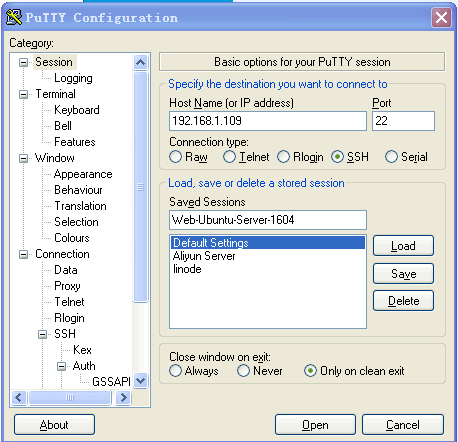Screen dimensions: 458x442
Task: Collapse the SSH tree node
Action: point(42,334)
